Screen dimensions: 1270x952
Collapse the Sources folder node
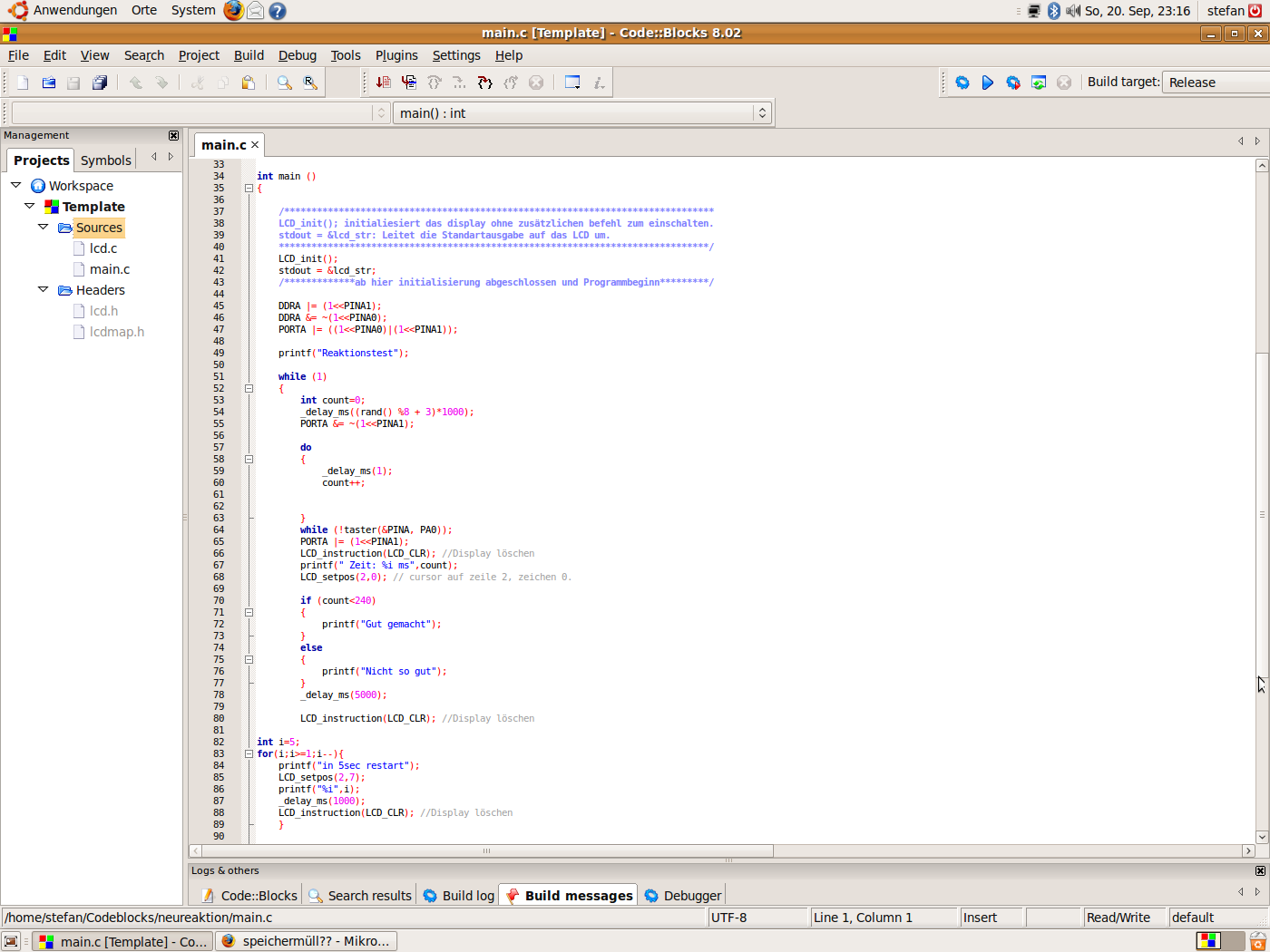[44, 227]
